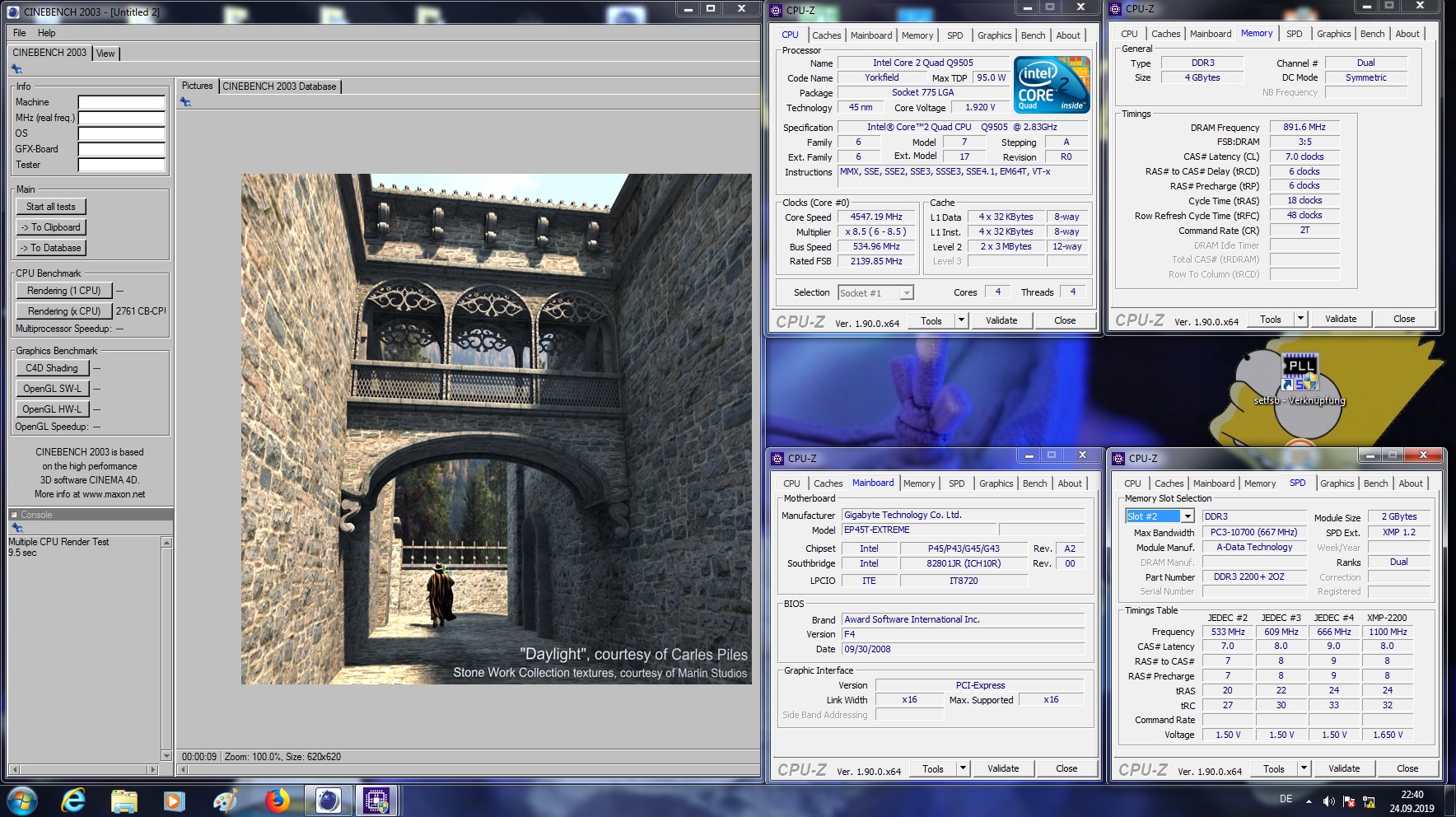Click the OS input field
This screenshot has width=1456, height=817.
pyautogui.click(x=122, y=134)
